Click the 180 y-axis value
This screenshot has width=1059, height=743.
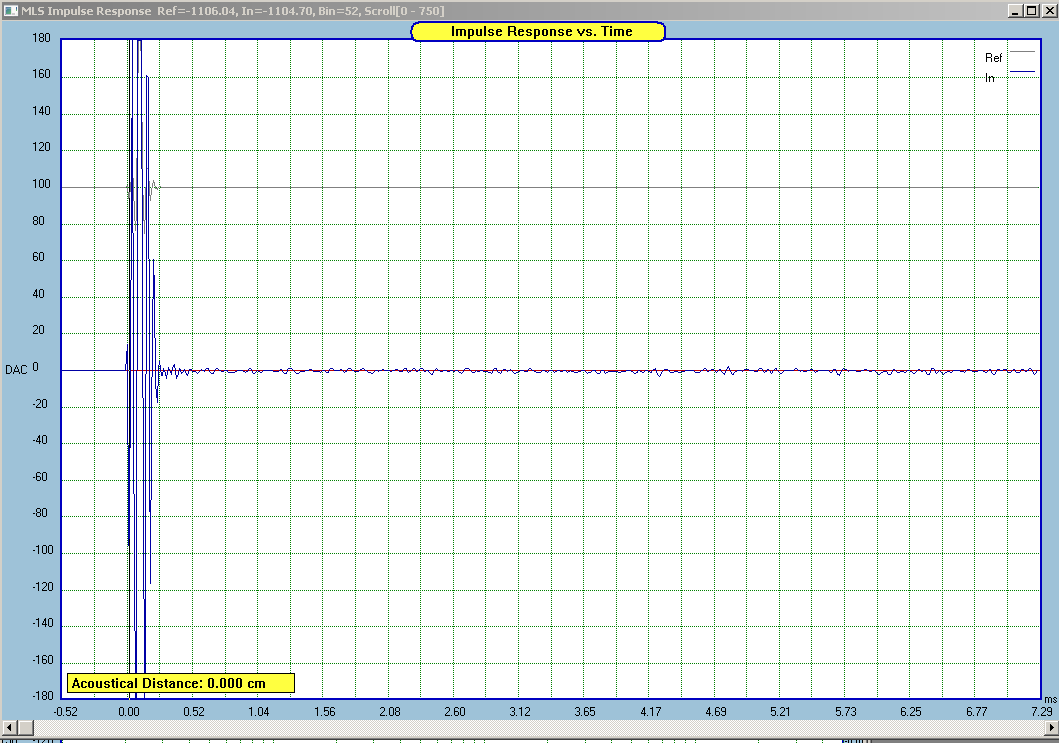41,38
